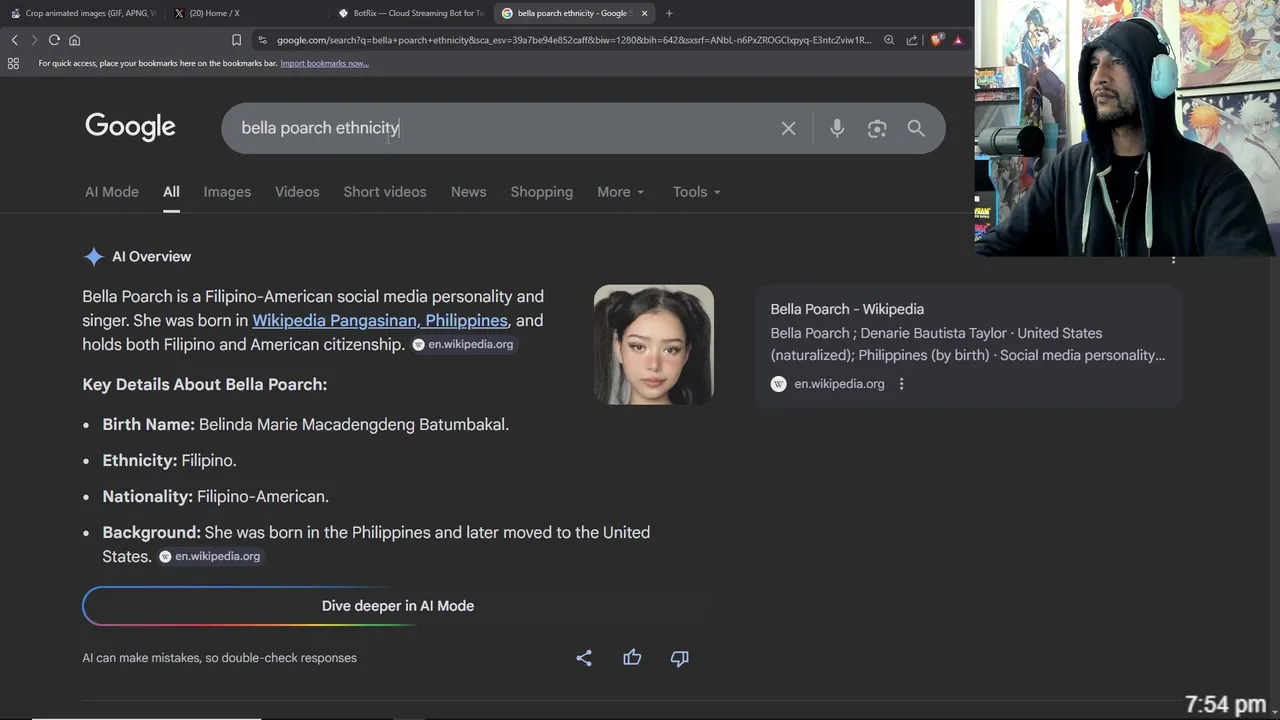Open site settings icon in address bar

[x=262, y=40]
